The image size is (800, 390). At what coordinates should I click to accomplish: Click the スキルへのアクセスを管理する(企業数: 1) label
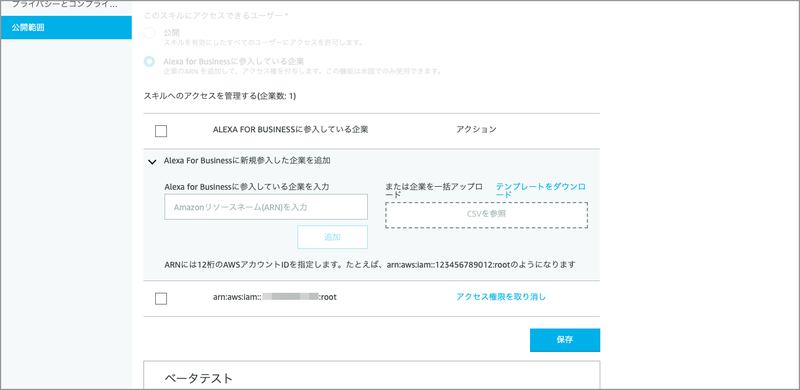click(220, 95)
